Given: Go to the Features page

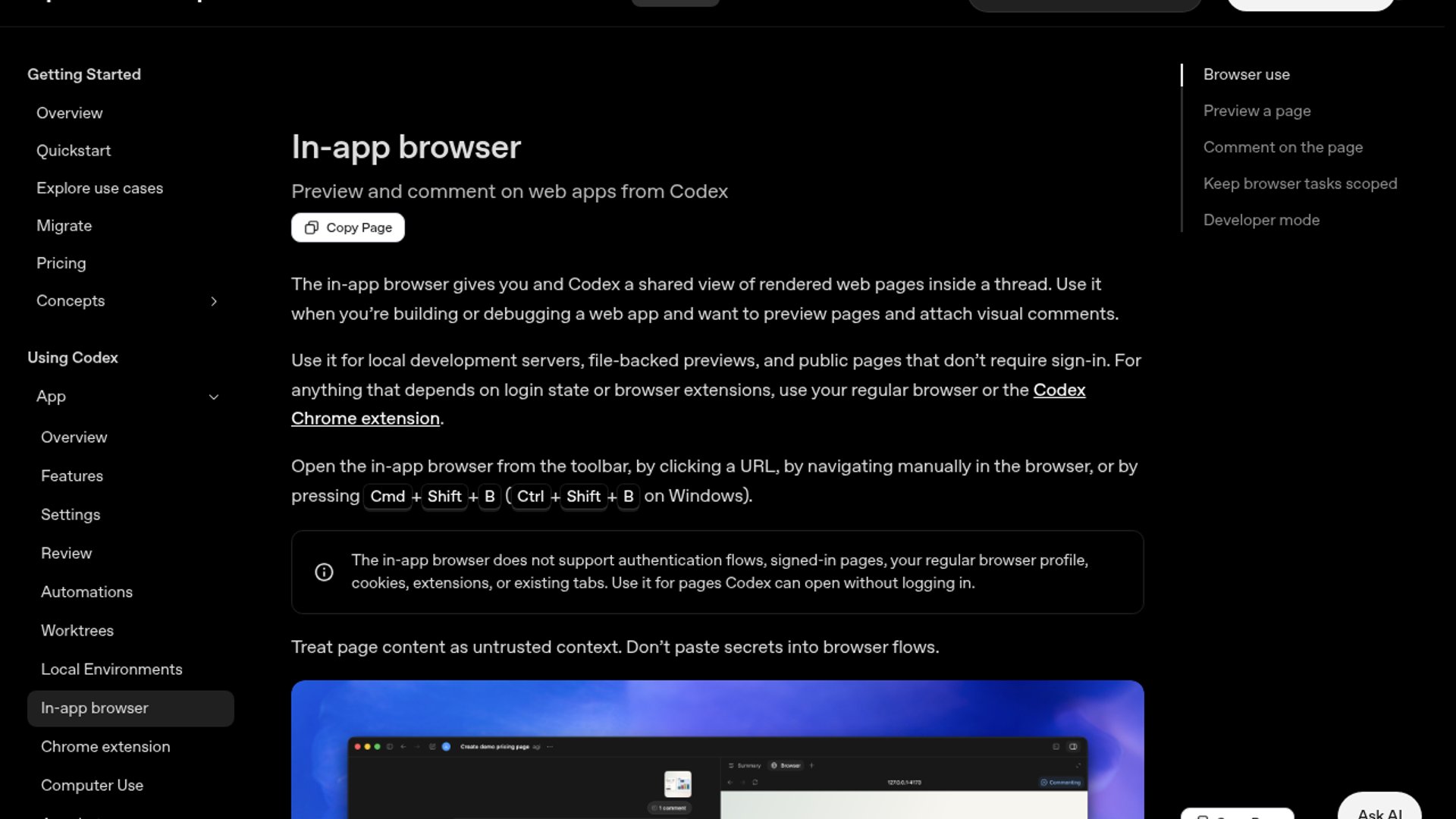Looking at the screenshot, I should point(72,476).
